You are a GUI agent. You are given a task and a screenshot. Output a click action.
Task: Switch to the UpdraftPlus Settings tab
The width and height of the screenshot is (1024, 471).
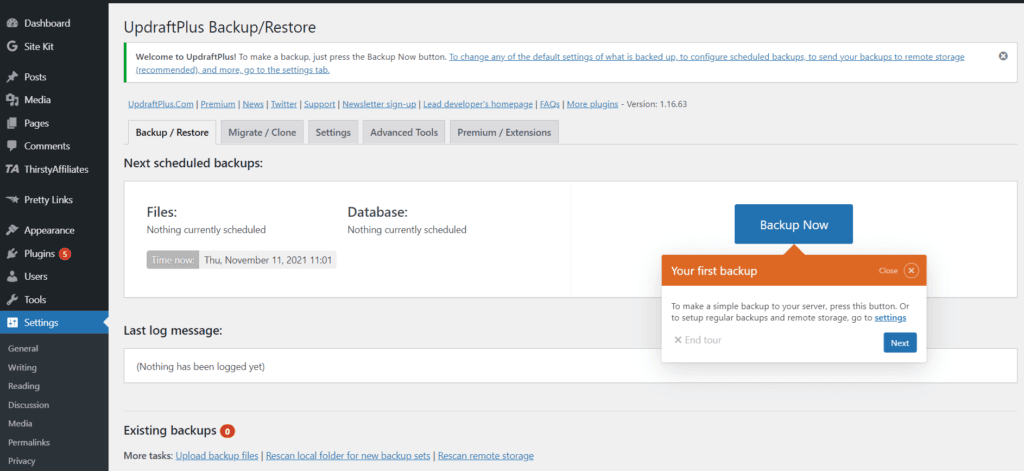coord(333,132)
